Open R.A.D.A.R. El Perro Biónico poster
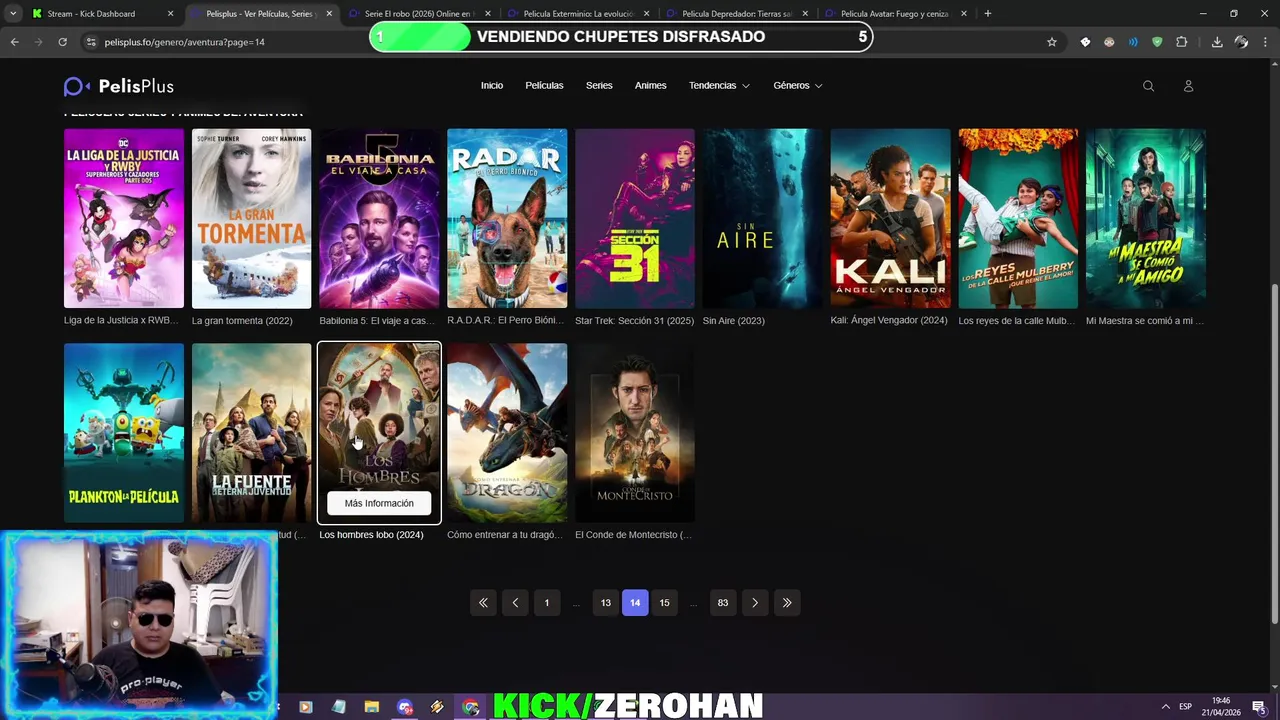 [x=507, y=218]
